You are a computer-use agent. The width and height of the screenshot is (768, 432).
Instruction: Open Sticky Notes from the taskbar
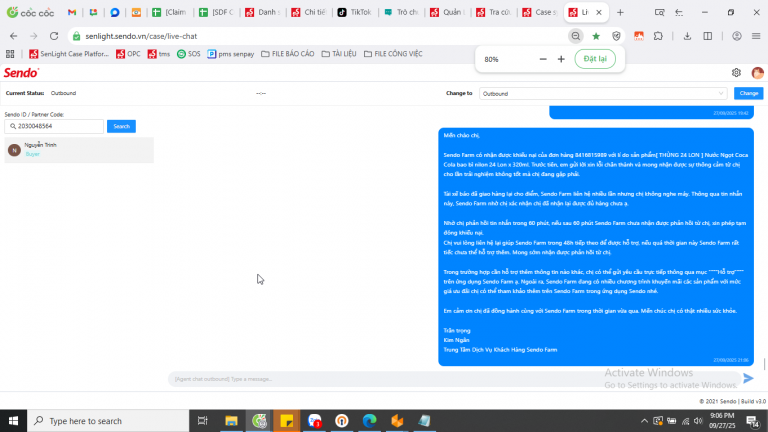[287, 421]
